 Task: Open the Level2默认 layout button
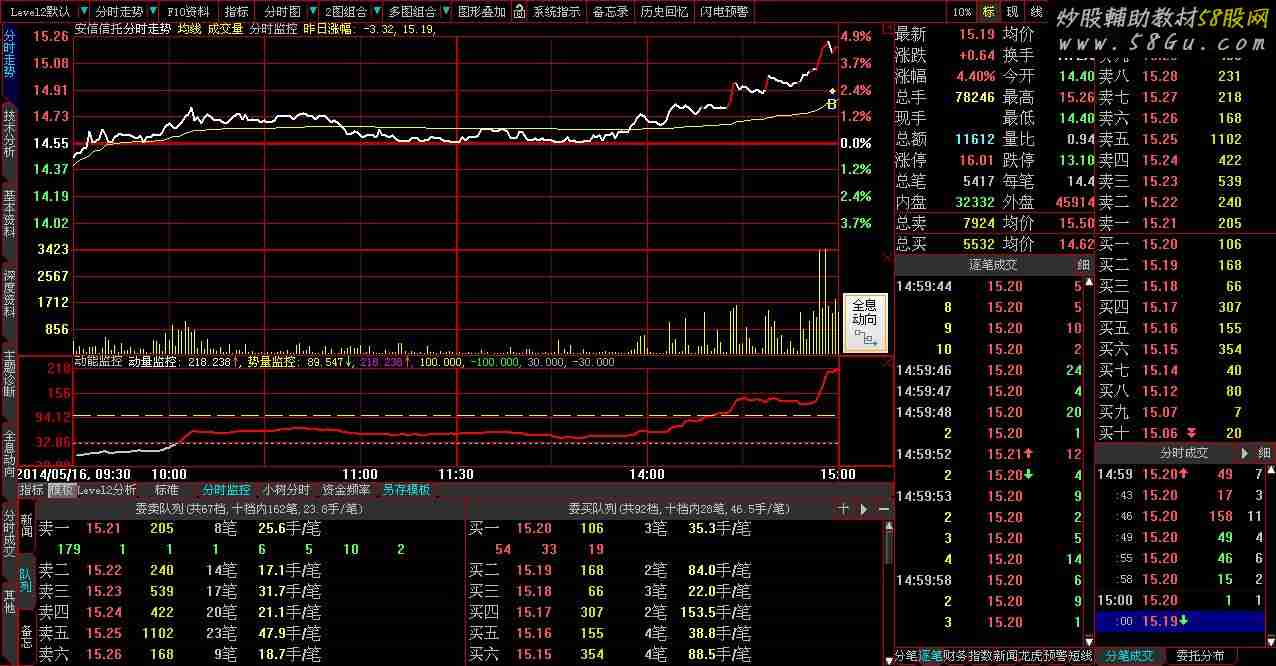click(40, 11)
